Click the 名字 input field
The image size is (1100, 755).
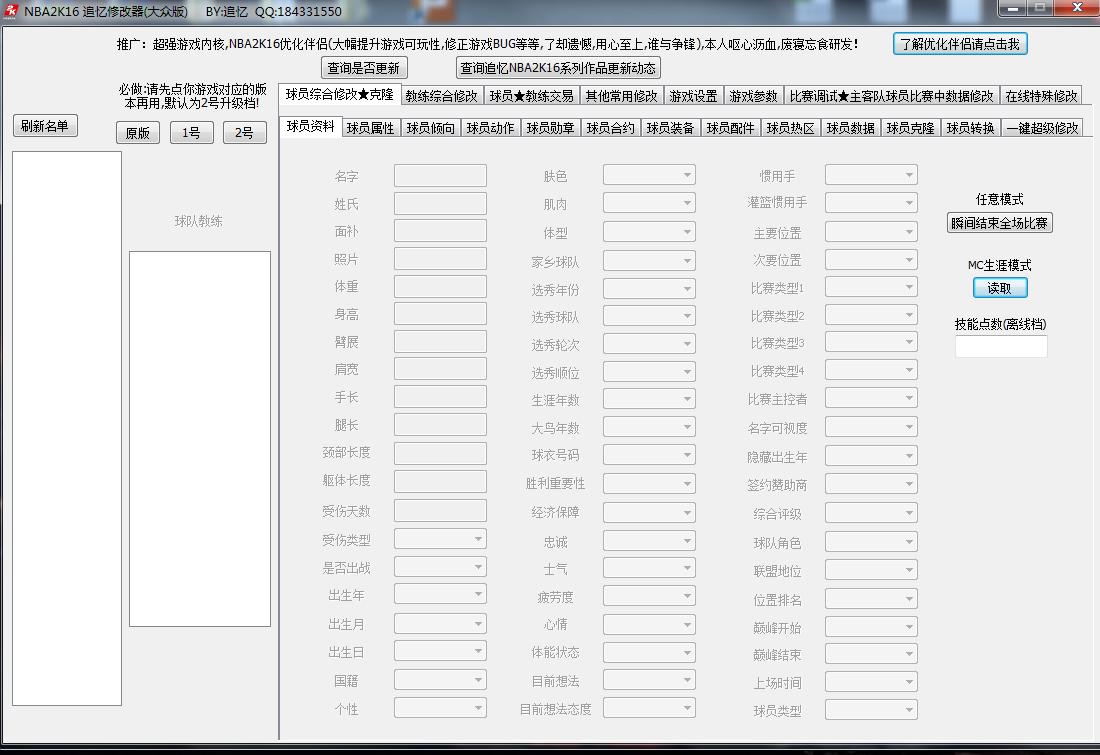coord(441,175)
